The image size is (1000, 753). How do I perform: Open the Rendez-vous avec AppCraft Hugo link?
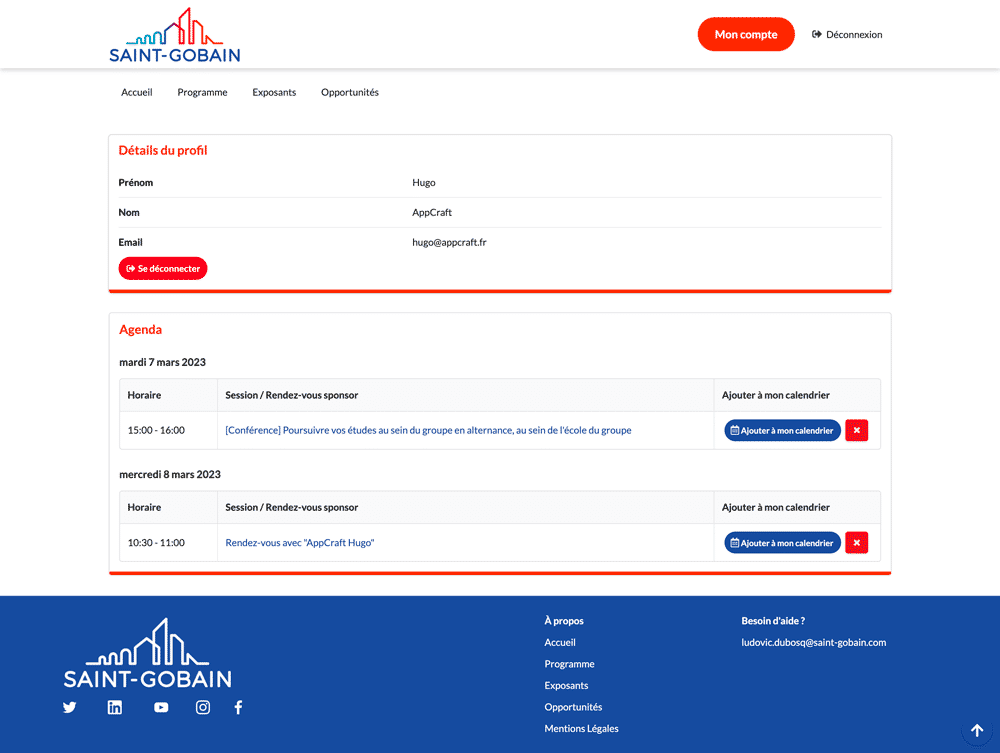[x=300, y=543]
